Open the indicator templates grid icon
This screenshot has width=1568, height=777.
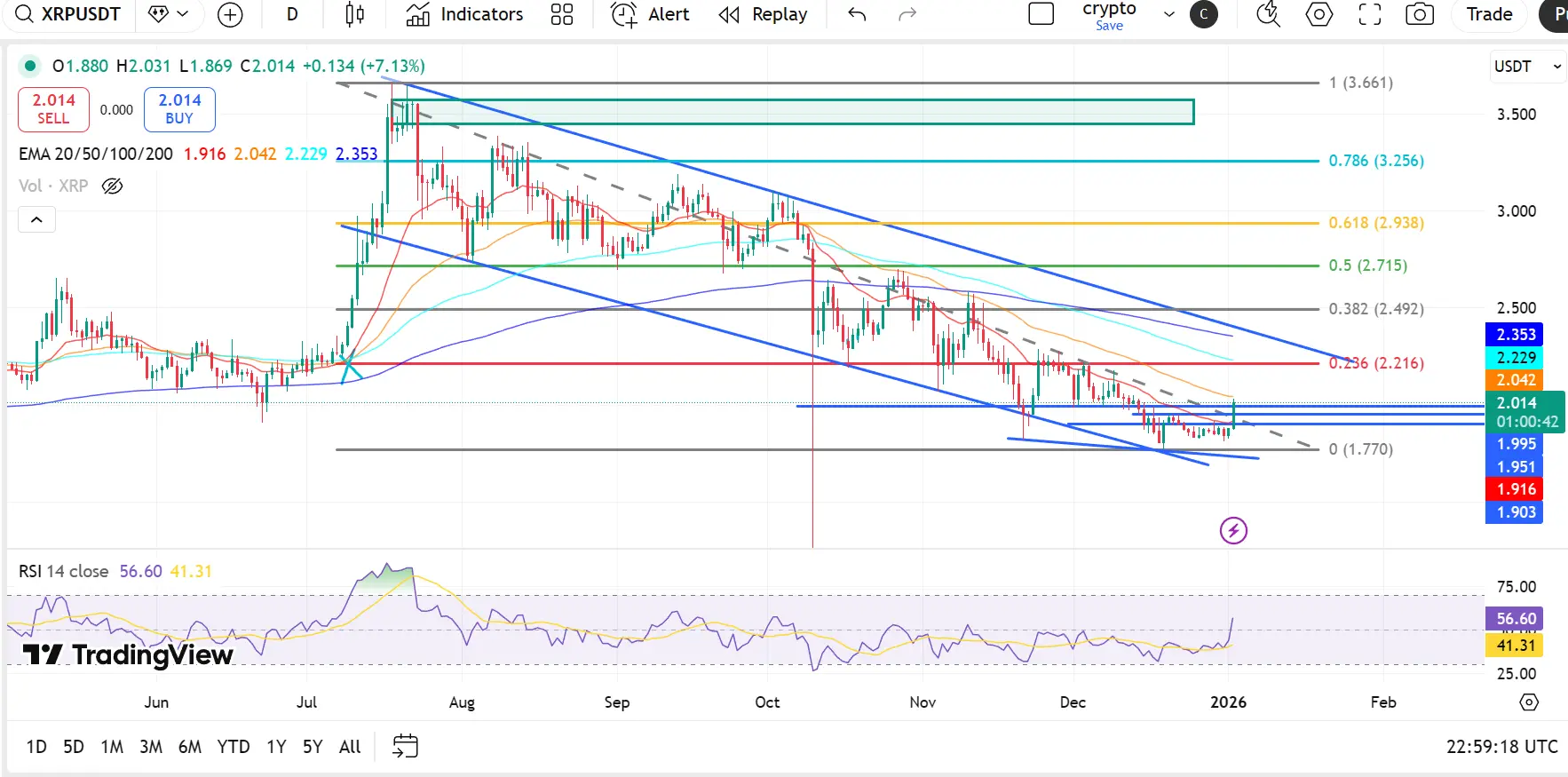[x=562, y=14]
